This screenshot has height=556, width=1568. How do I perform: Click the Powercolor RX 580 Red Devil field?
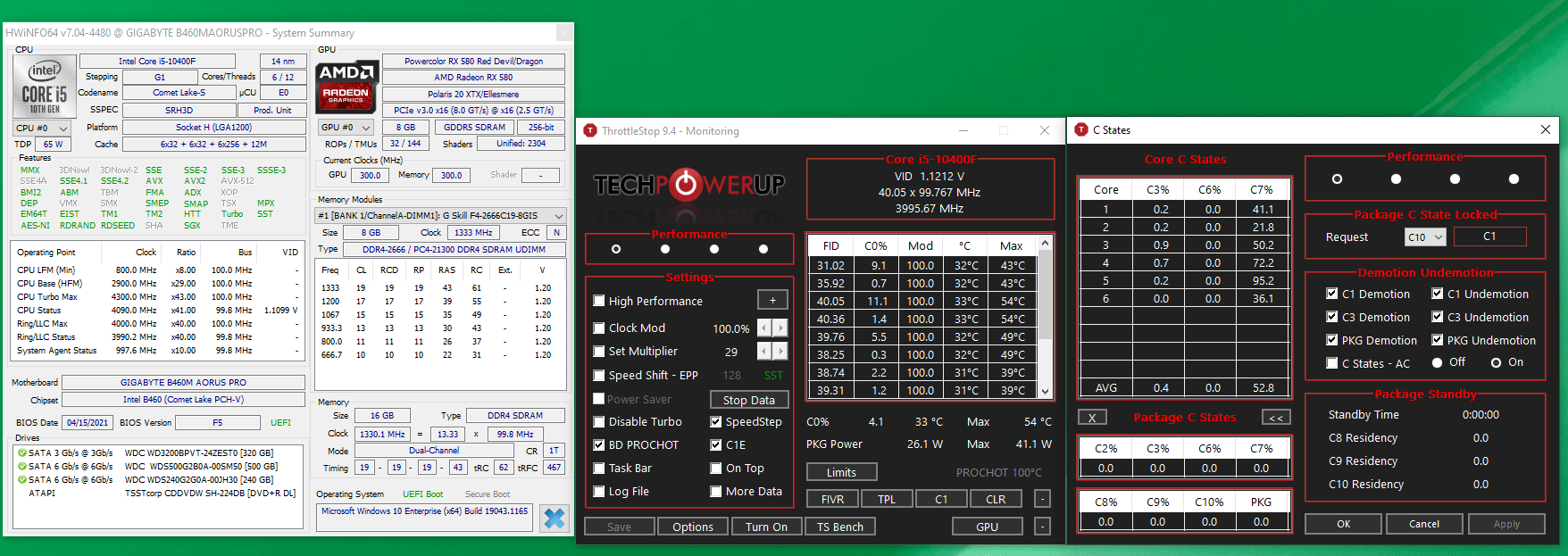473,62
